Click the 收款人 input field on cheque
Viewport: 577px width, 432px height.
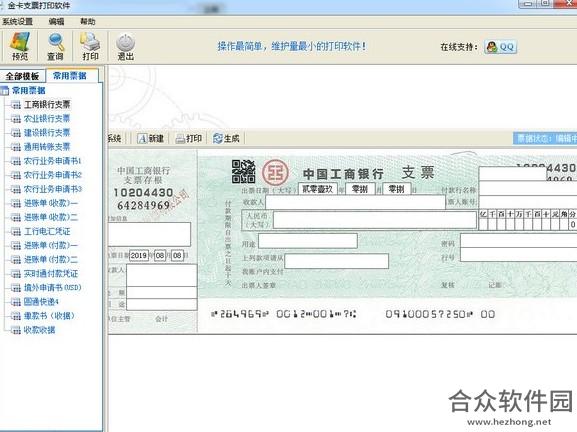pyautogui.click(x=355, y=202)
